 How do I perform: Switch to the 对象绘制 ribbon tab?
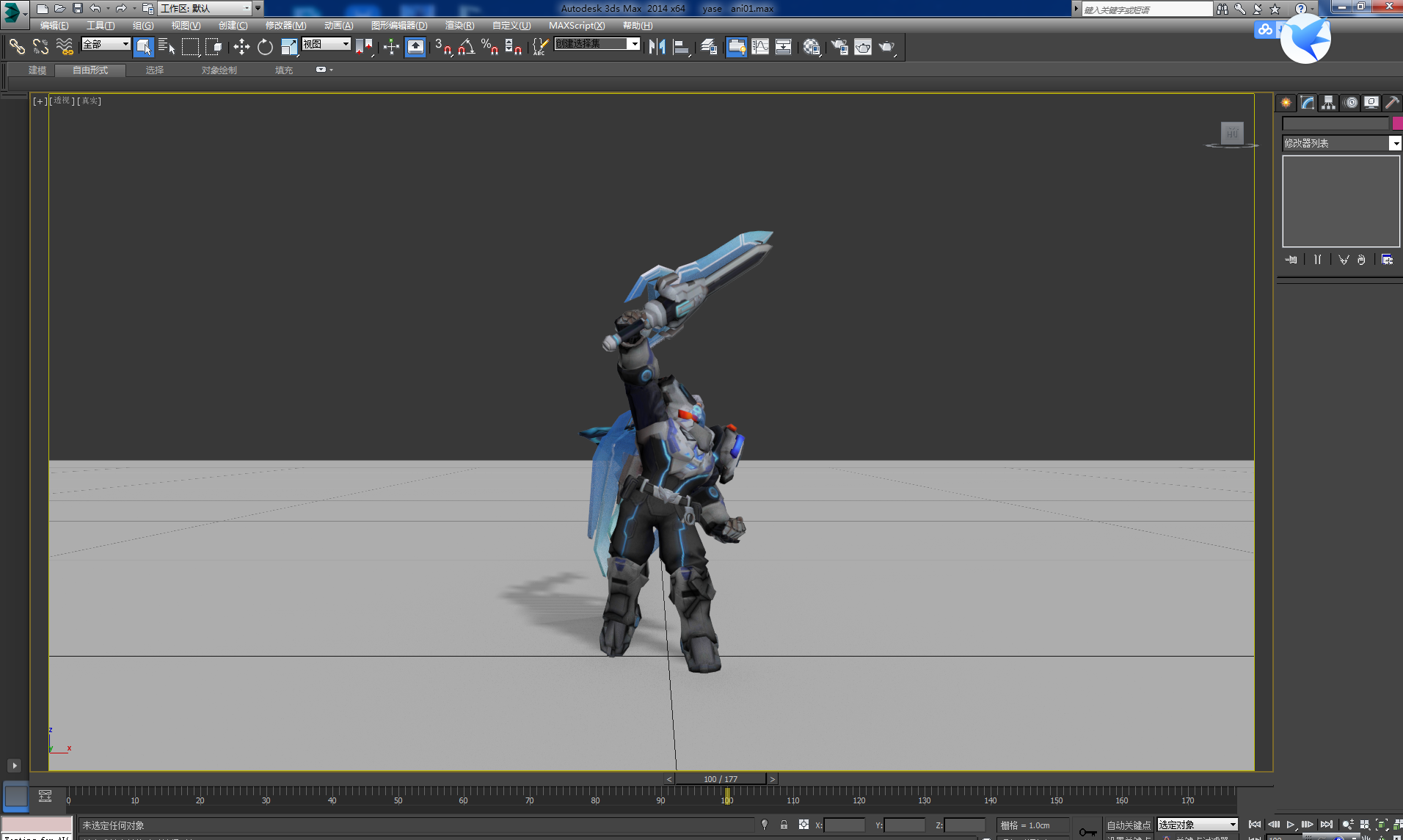(219, 70)
